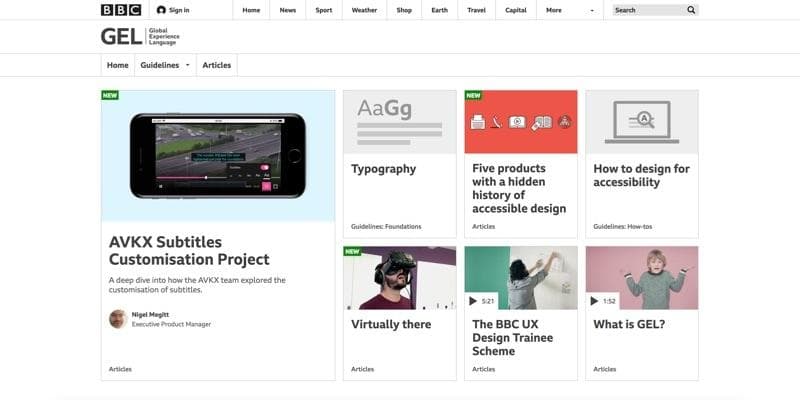Play the BBC UX Design Trainee video
This screenshot has height=400, width=800.
click(x=473, y=301)
